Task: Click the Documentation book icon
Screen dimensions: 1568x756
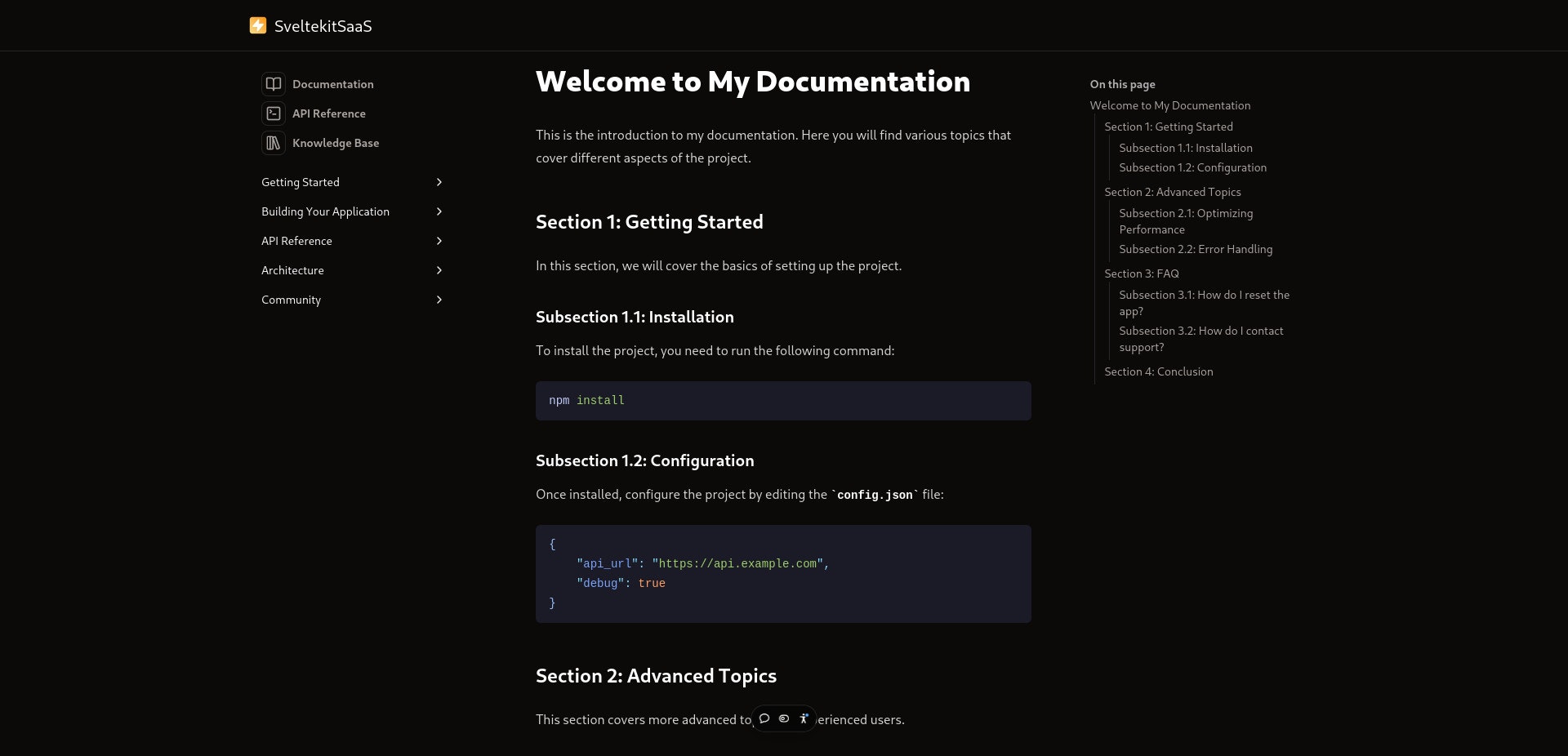Action: (274, 84)
